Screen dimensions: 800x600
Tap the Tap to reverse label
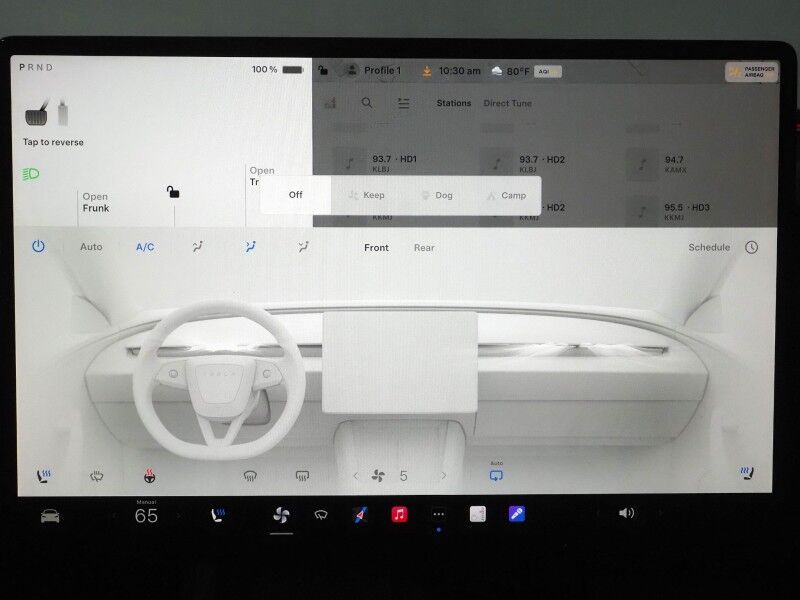point(53,142)
